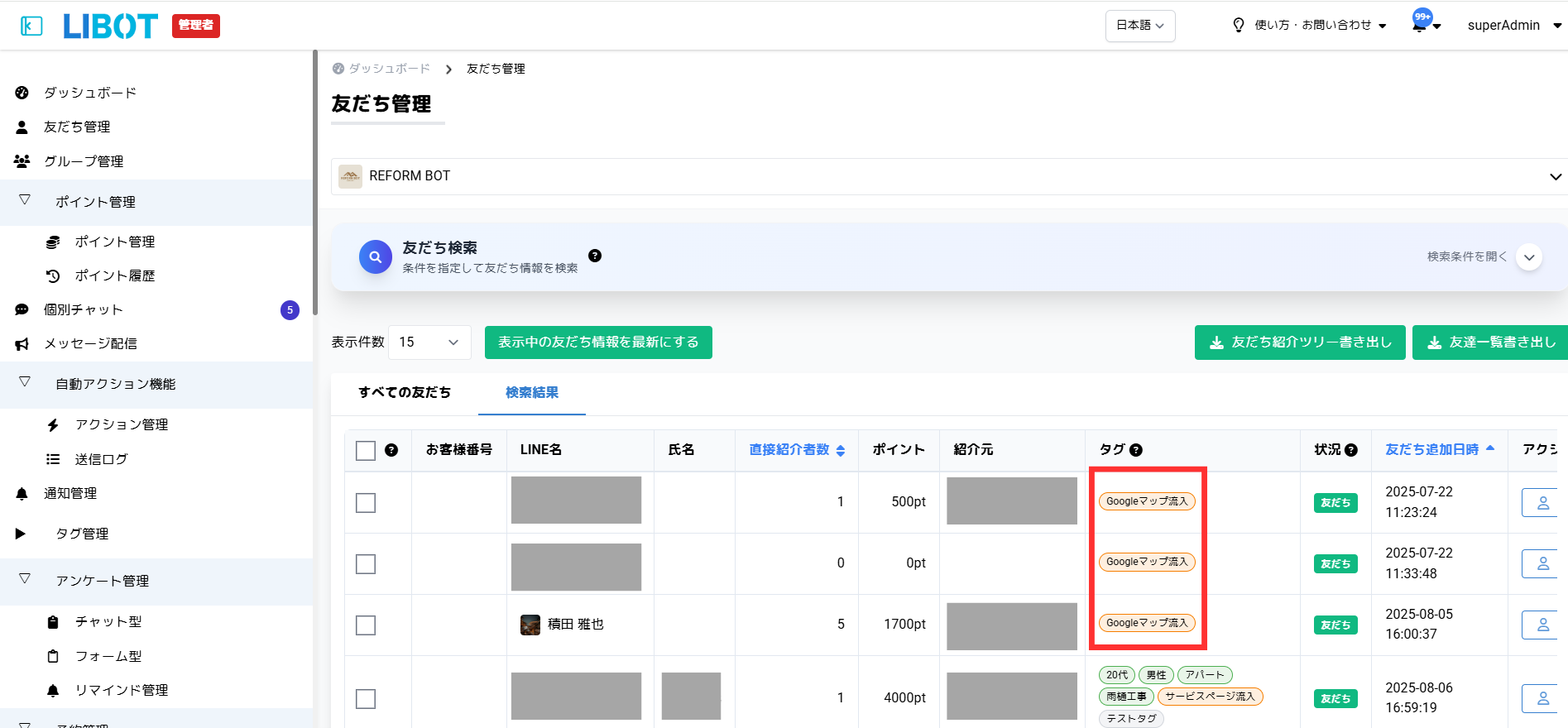Tick the select-all checkbox in table header

[x=366, y=450]
